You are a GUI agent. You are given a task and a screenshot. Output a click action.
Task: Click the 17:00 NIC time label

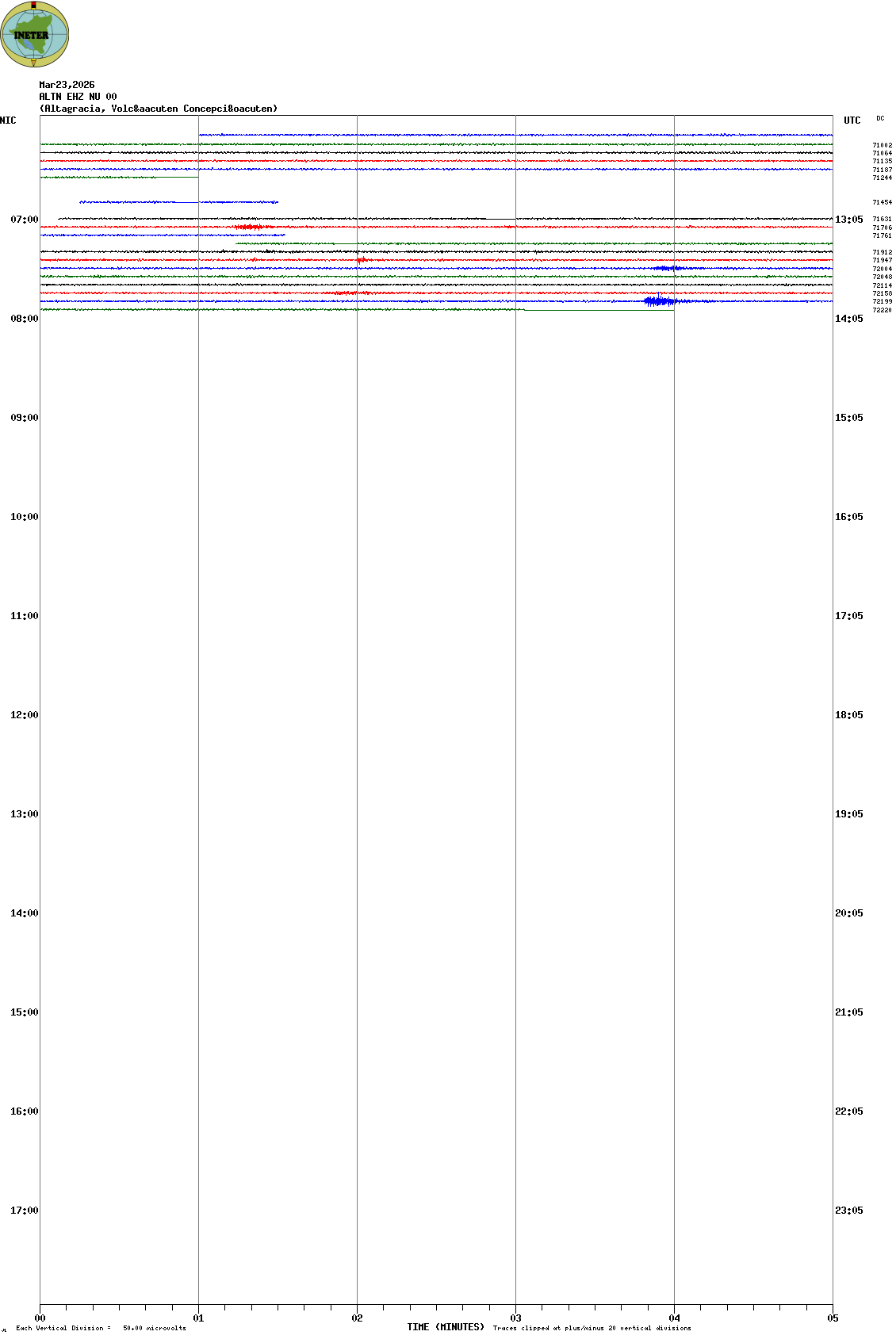tap(24, 1211)
